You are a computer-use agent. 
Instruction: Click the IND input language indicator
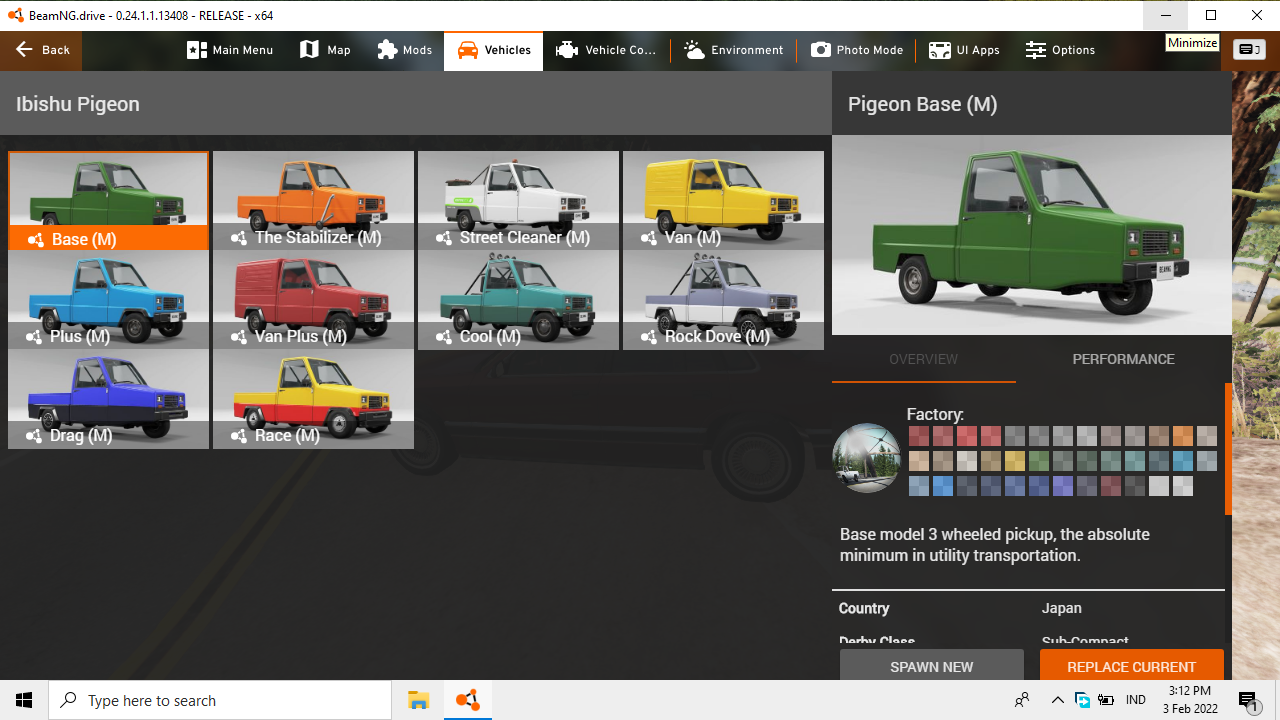[x=1136, y=700]
